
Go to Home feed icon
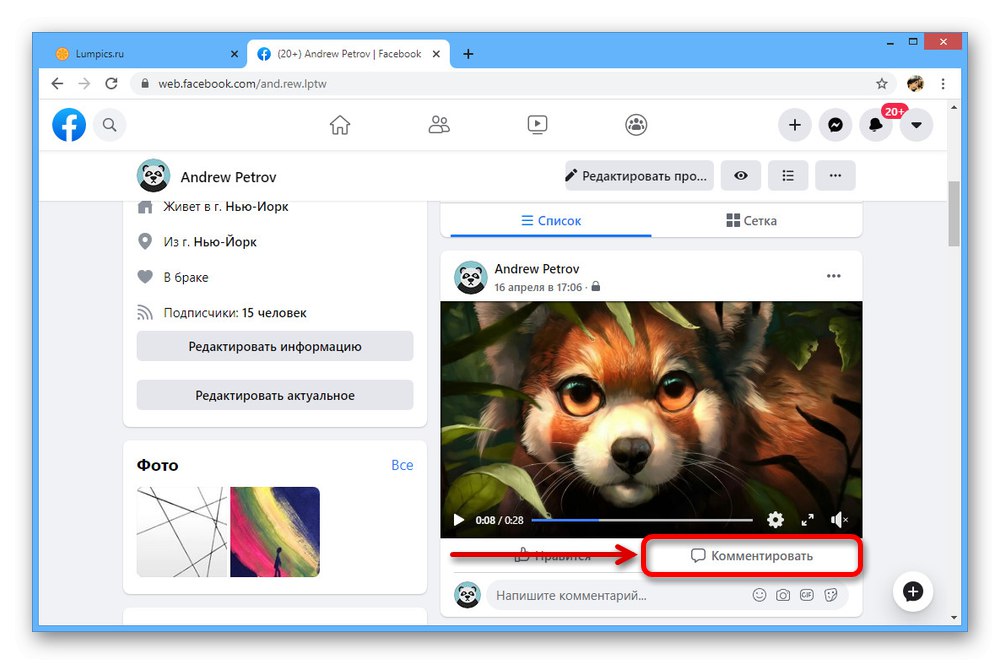coord(340,125)
